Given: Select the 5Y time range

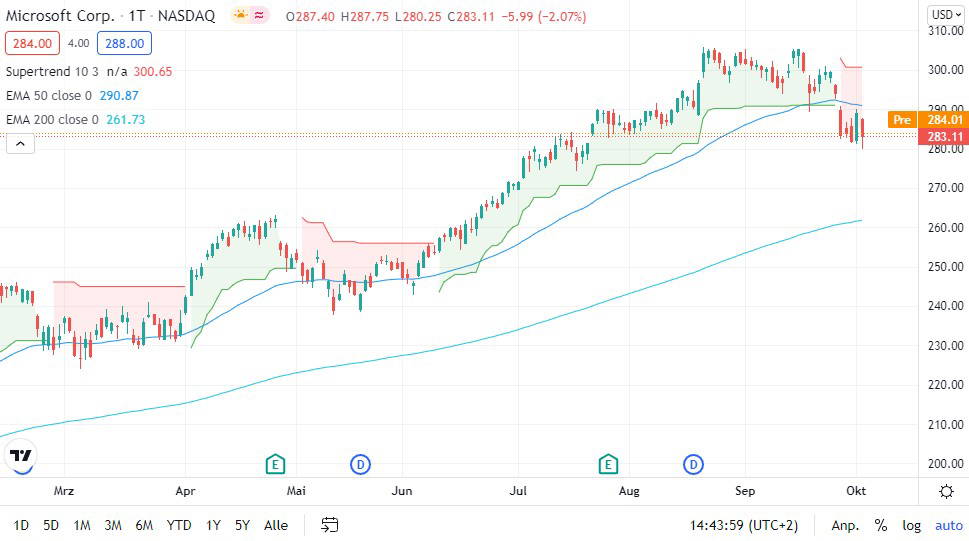Looking at the screenshot, I should (x=242, y=525).
